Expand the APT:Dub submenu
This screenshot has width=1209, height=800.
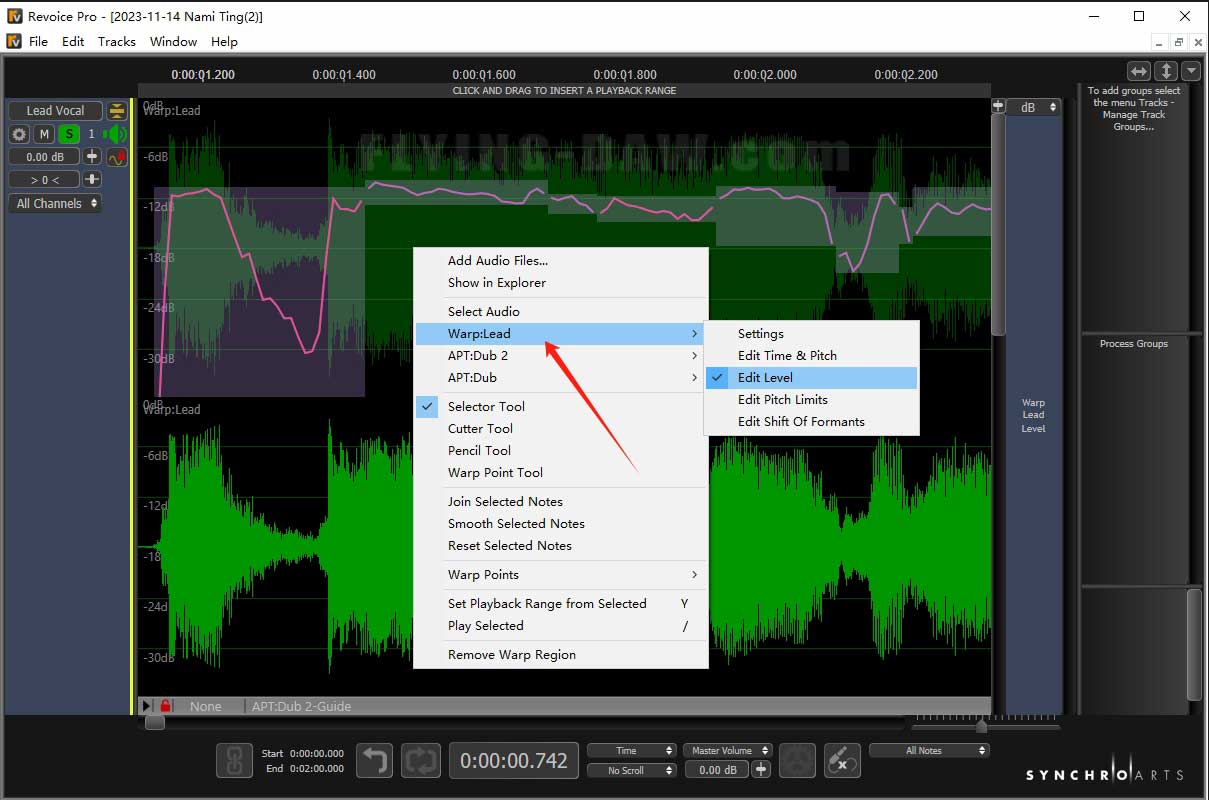[562, 378]
